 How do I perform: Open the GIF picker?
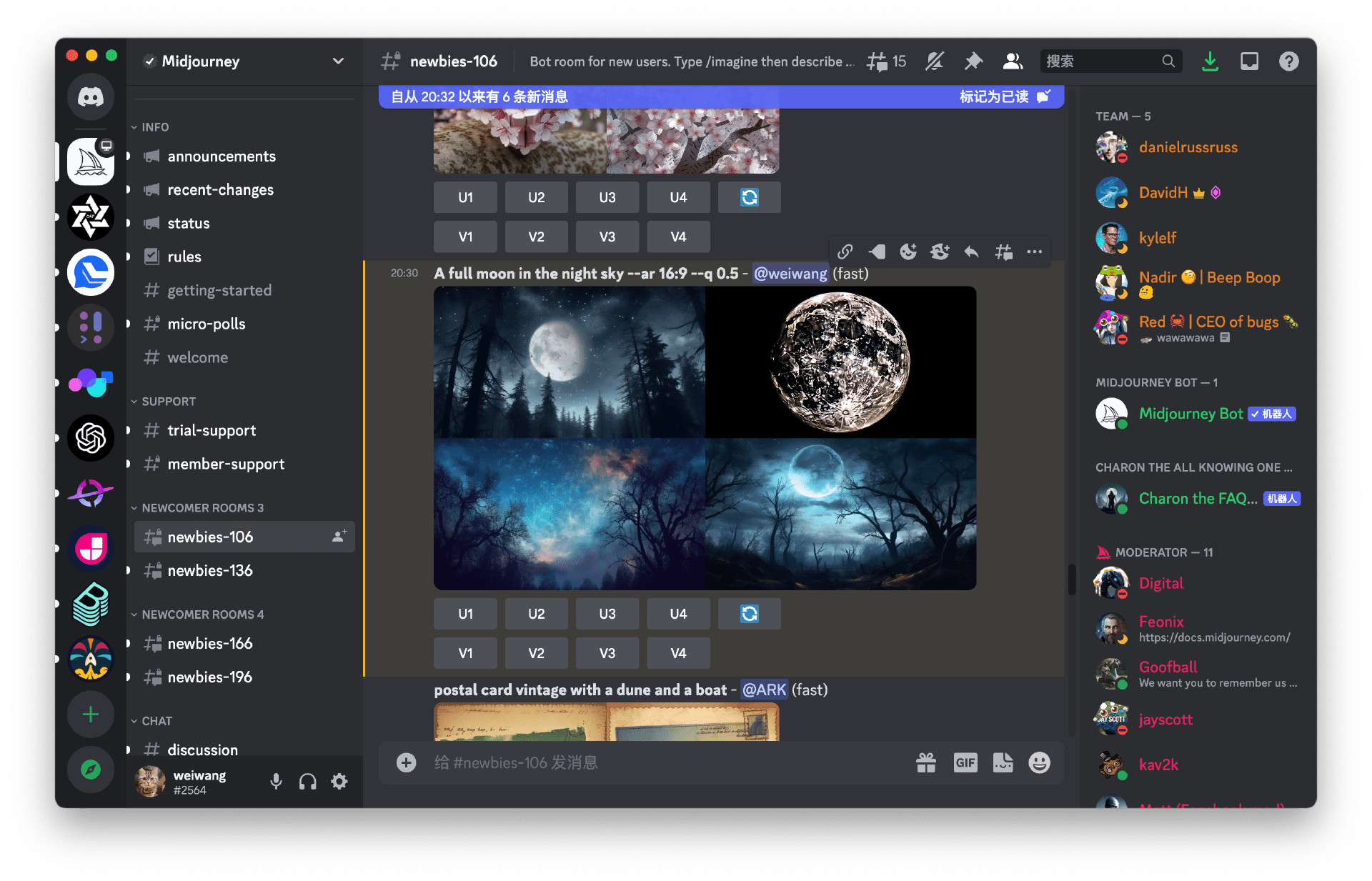(x=965, y=762)
